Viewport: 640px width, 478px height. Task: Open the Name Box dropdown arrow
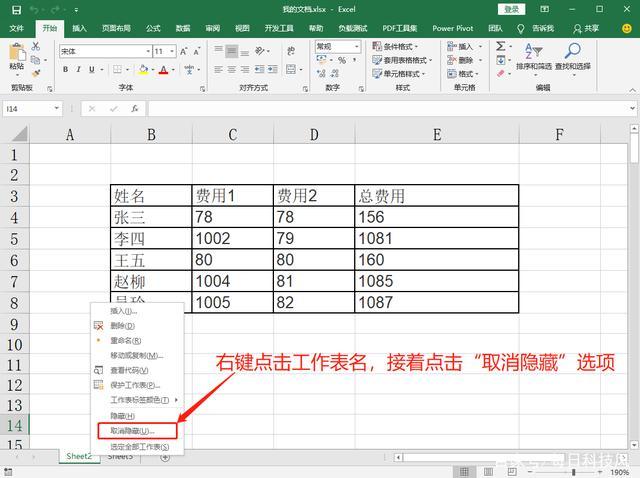pyautogui.click(x=57, y=109)
